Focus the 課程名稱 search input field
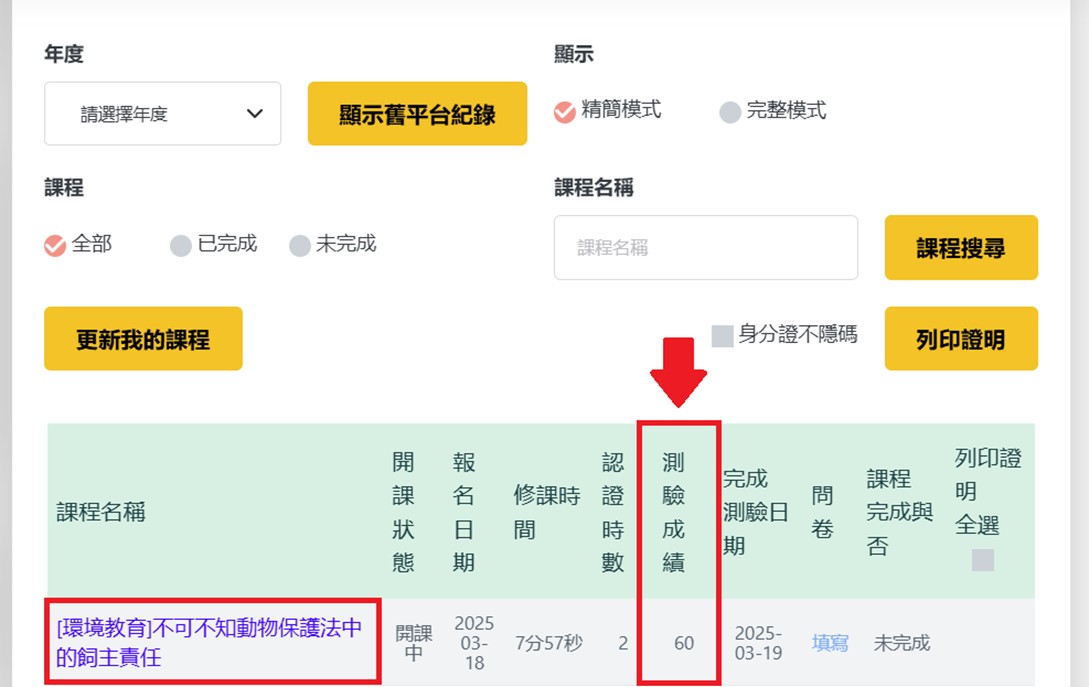1089x687 pixels. pyautogui.click(x=705, y=247)
